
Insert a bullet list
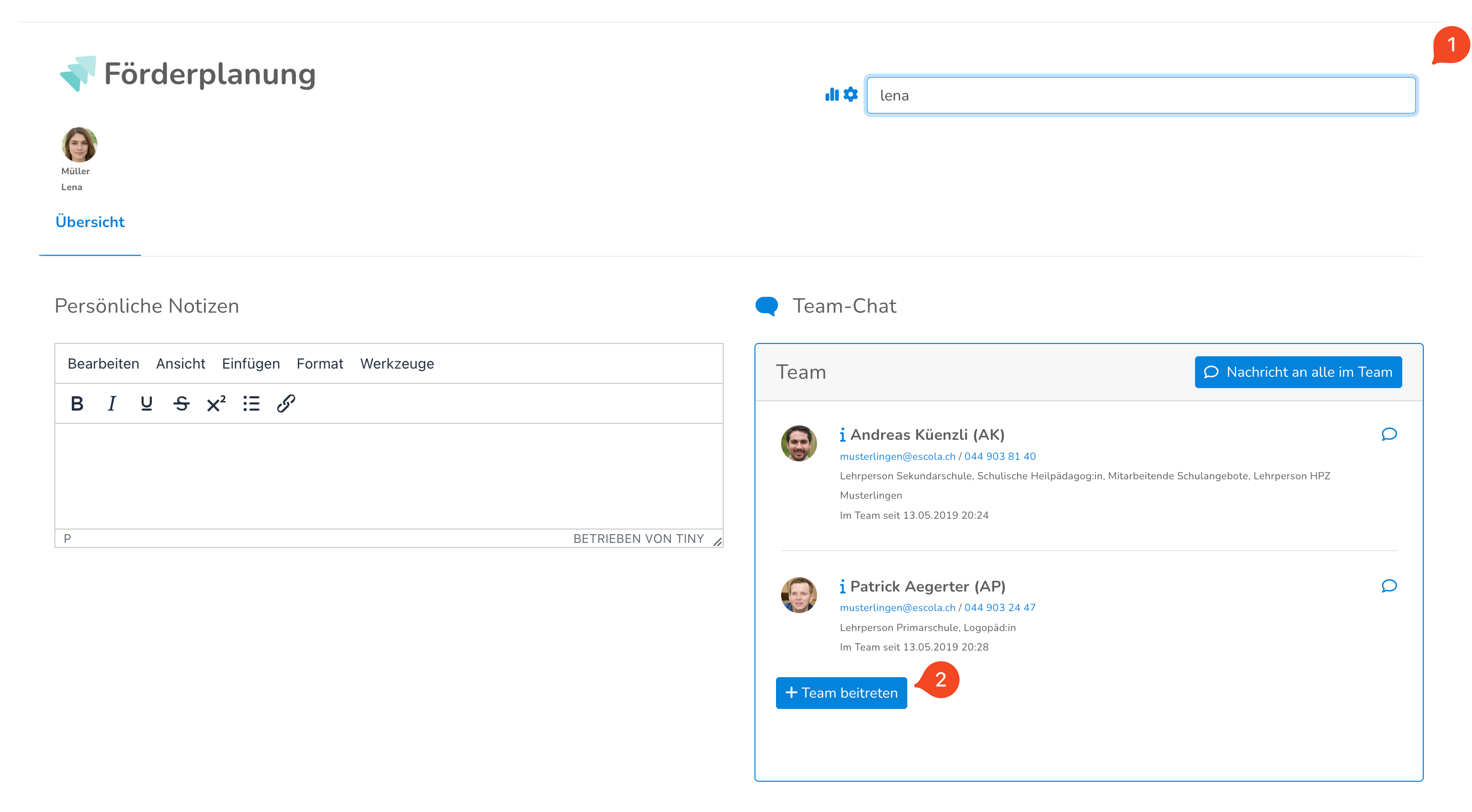[x=251, y=404]
